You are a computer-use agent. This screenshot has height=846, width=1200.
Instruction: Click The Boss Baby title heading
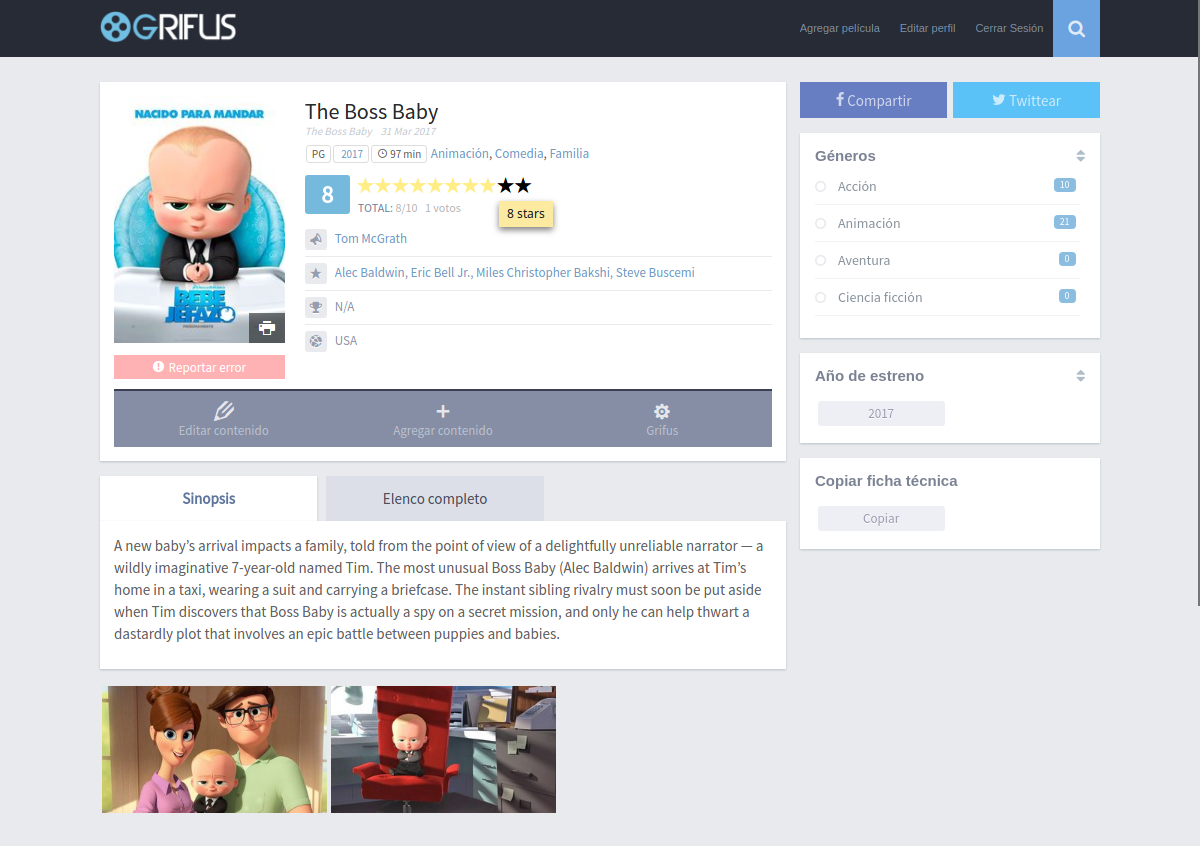coord(371,112)
